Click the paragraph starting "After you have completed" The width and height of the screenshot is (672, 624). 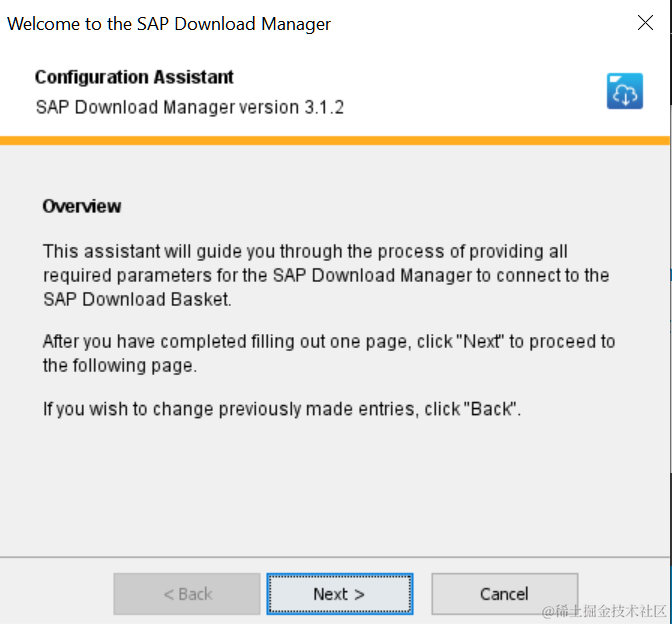[329, 354]
